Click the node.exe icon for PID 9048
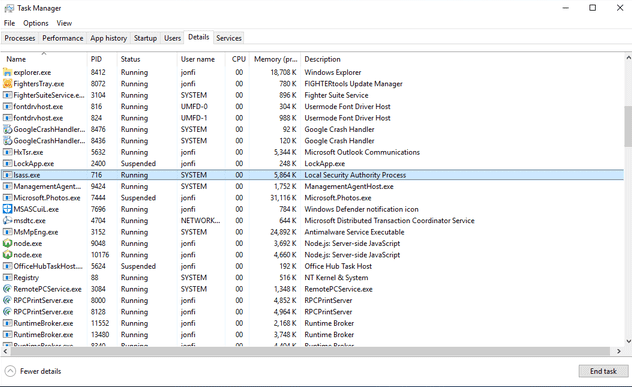The height and width of the screenshot is (387, 632). (x=7, y=243)
